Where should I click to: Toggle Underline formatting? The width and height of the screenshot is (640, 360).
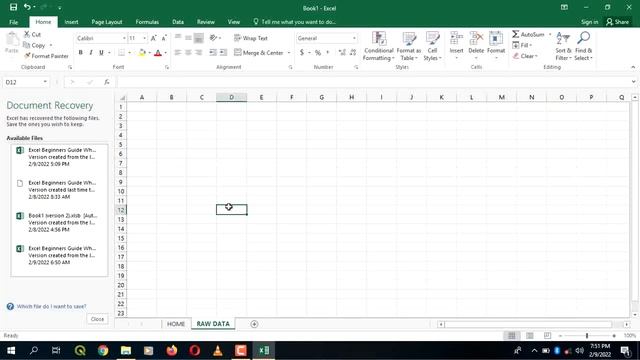pyautogui.click(x=101, y=53)
